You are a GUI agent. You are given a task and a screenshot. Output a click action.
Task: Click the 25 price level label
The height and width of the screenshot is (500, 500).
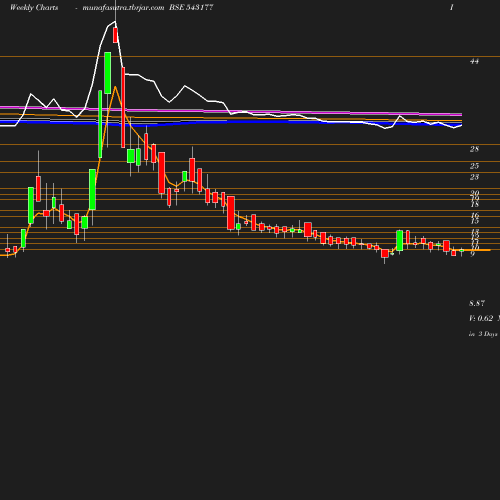tap(474, 166)
